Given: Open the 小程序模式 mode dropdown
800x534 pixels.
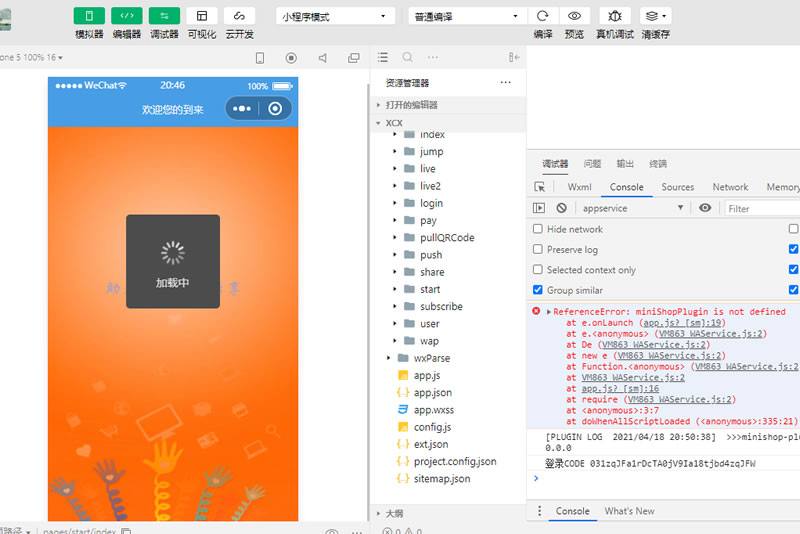Looking at the screenshot, I should coord(335,17).
